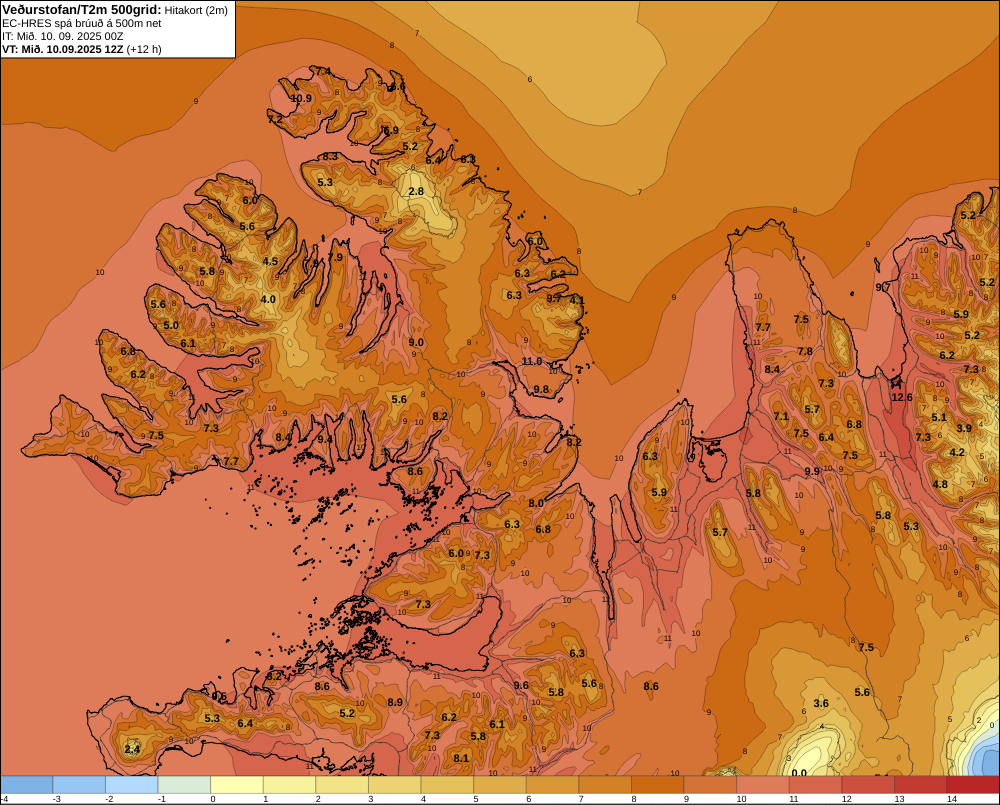Click the 9.6 temperature value on the map
Image resolution: width=1000 pixels, height=805 pixels.
[x=521, y=685]
